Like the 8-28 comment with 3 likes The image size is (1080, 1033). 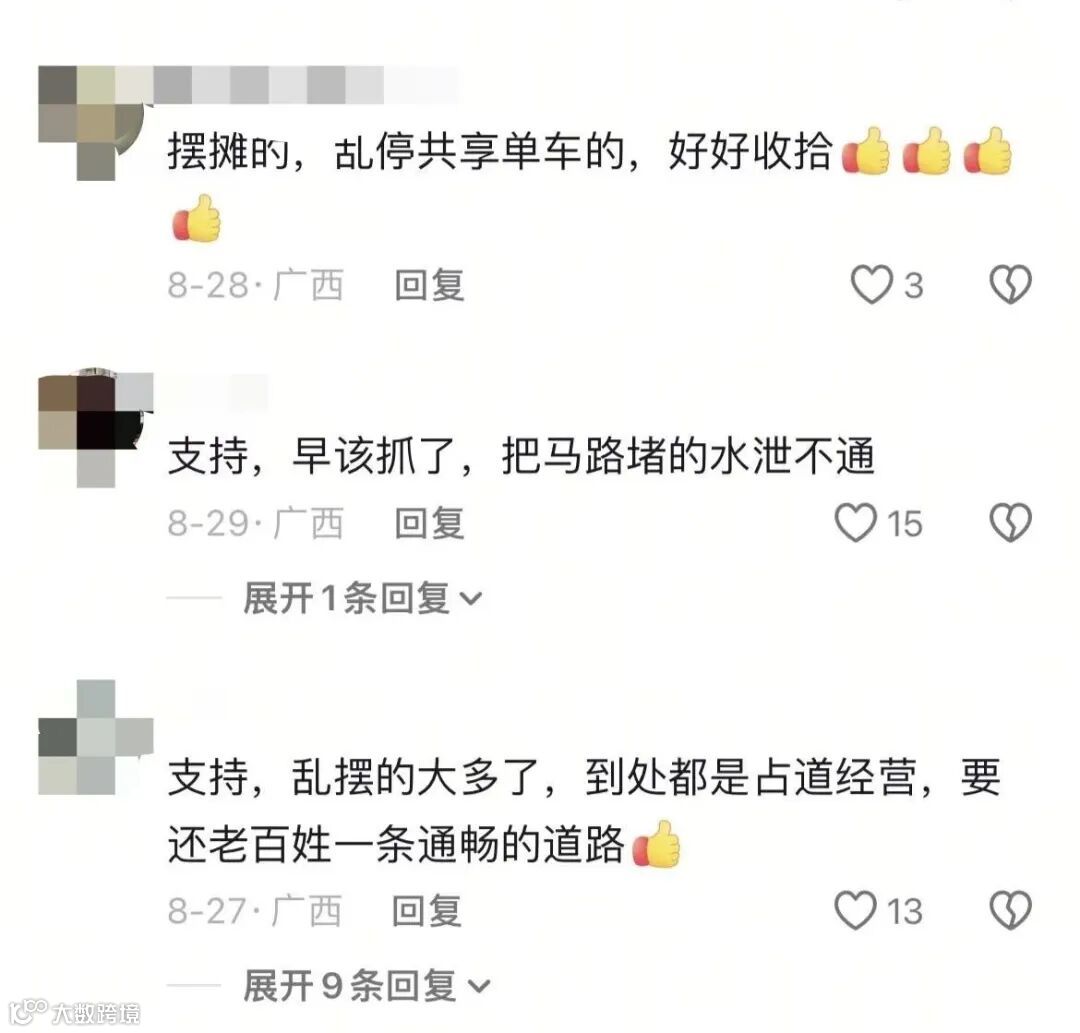(x=871, y=284)
